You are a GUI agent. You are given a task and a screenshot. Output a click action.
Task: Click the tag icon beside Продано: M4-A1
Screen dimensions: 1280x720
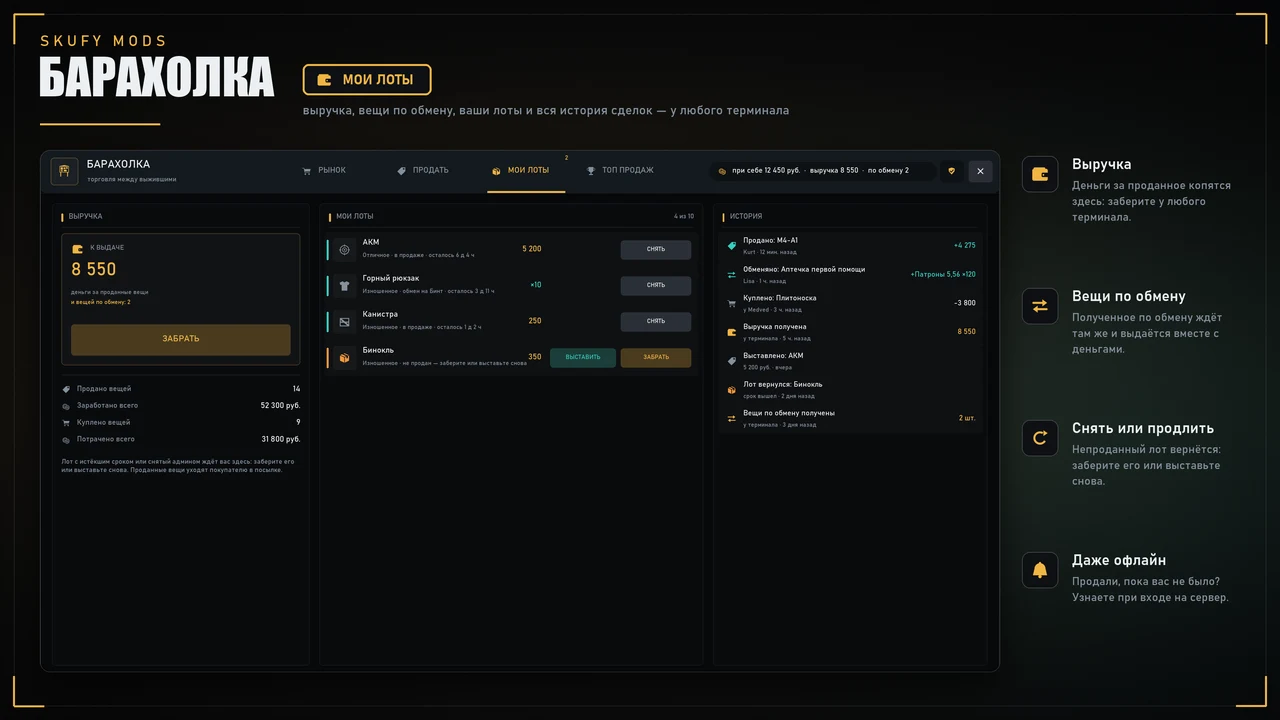pyautogui.click(x=732, y=245)
